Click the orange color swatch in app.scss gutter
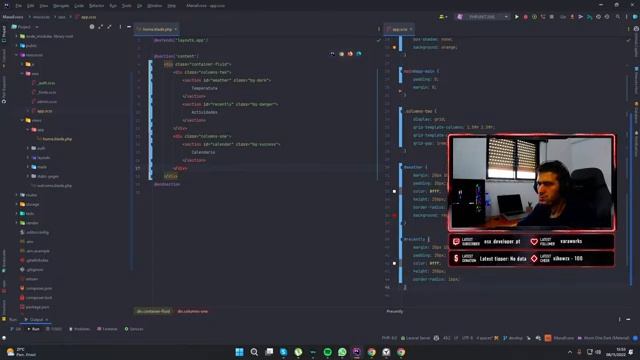Image resolution: width=640 pixels, height=360 pixels. 394,47
